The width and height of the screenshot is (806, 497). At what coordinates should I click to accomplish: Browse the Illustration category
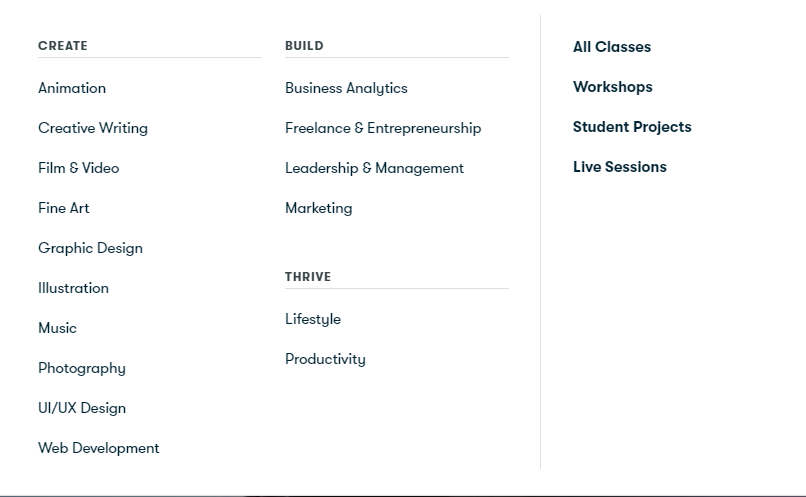[x=73, y=288]
